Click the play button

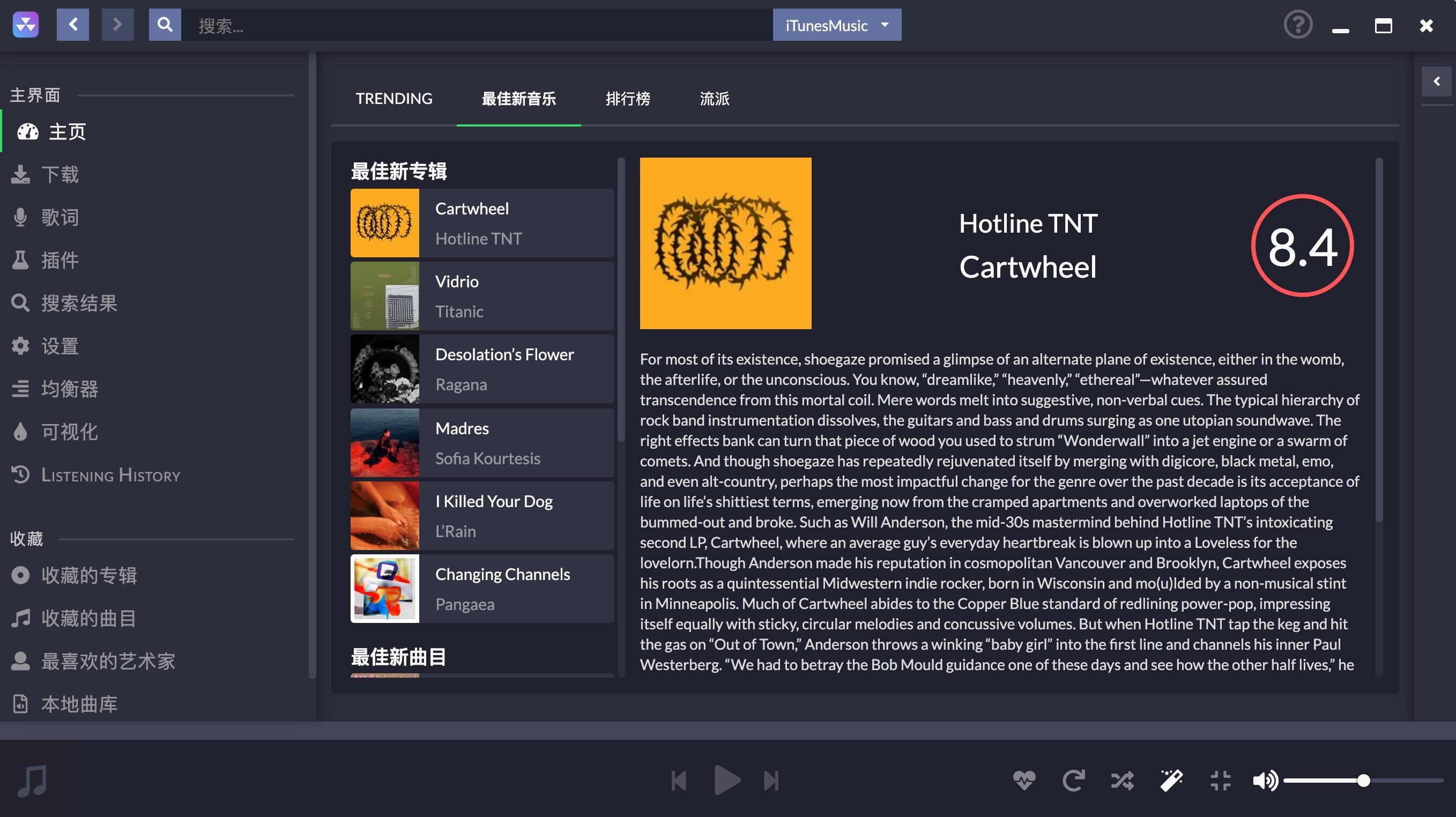(x=727, y=781)
